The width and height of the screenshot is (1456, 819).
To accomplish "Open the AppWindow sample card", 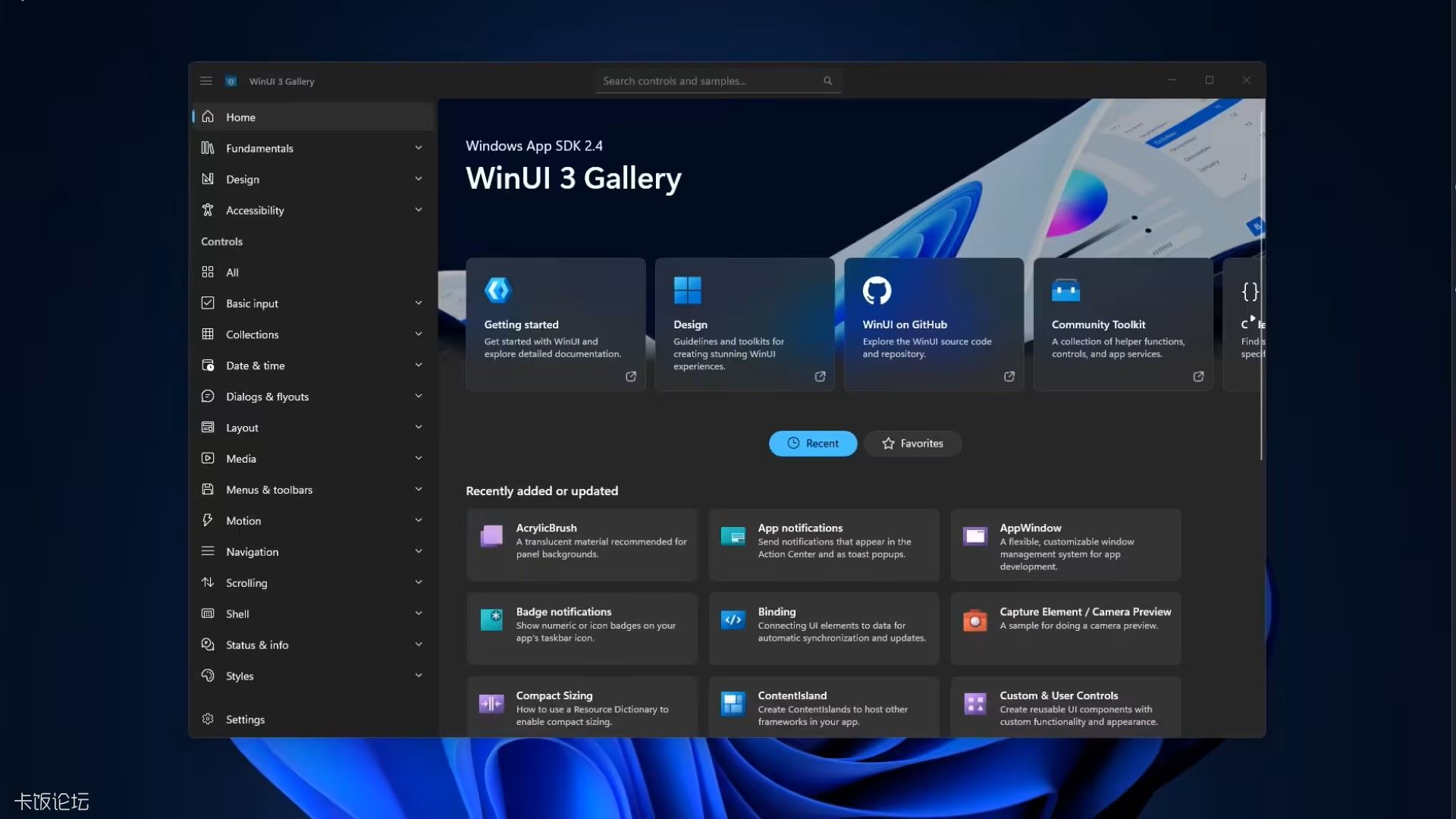I will click(x=1065, y=544).
